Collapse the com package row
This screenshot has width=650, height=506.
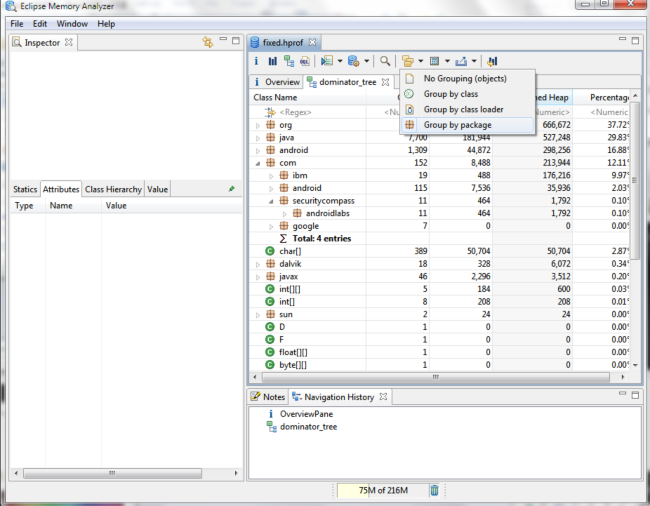pos(258,163)
